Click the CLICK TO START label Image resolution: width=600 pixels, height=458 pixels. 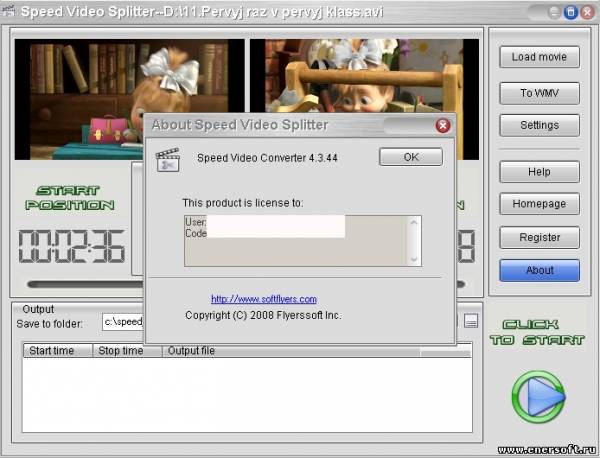pos(537,332)
